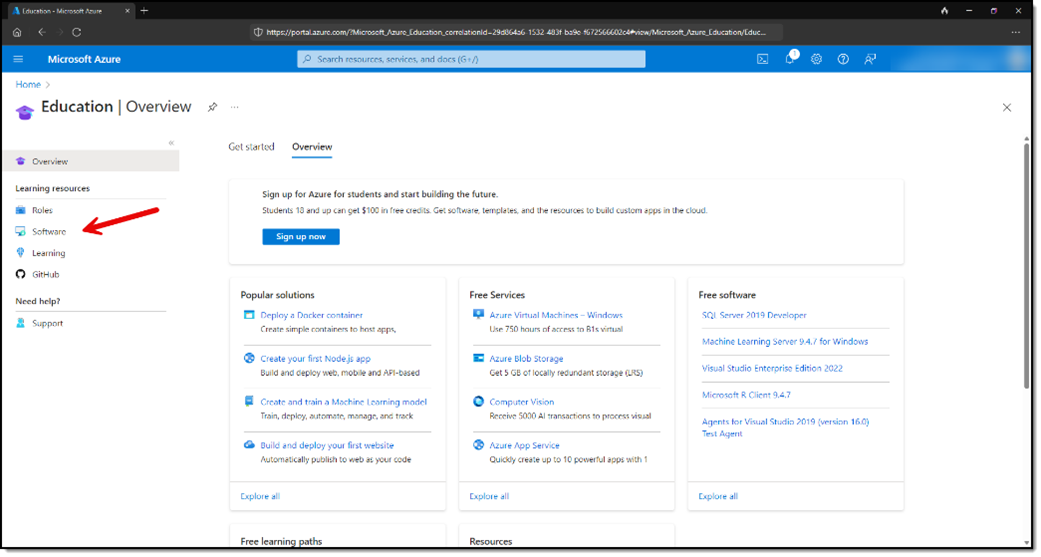
Task: Select GitHub in the sidebar
Action: point(45,275)
